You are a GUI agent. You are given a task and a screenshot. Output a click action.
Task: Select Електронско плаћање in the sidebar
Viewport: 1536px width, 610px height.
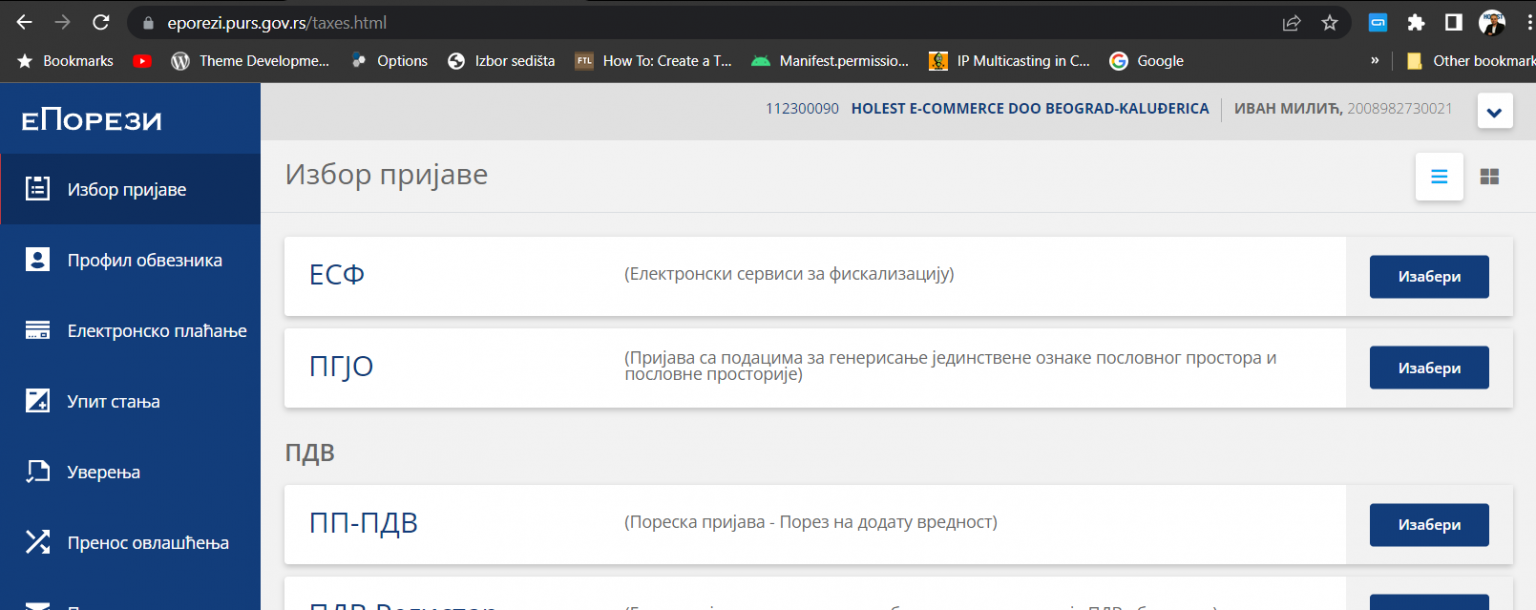(x=150, y=330)
